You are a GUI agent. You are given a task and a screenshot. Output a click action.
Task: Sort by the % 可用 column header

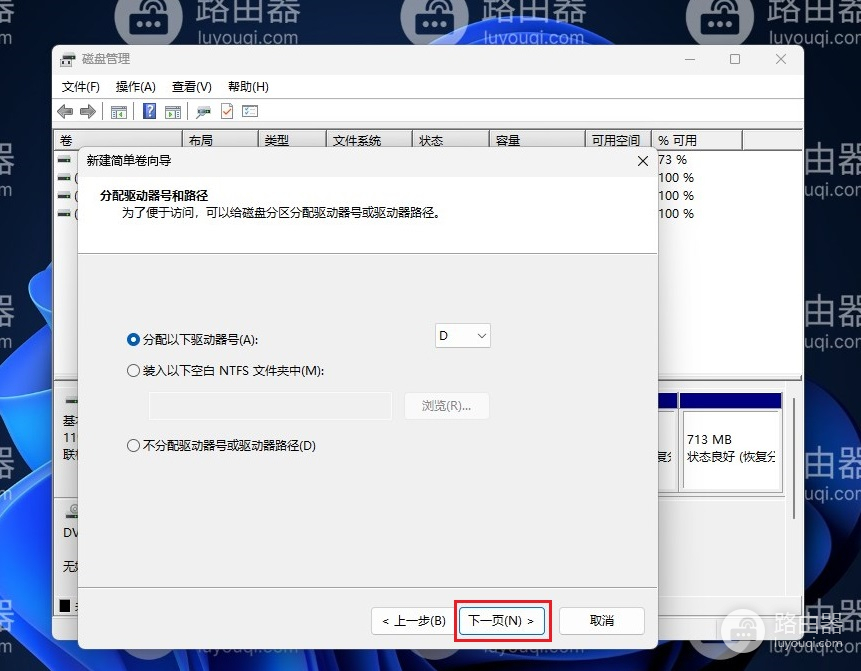697,141
